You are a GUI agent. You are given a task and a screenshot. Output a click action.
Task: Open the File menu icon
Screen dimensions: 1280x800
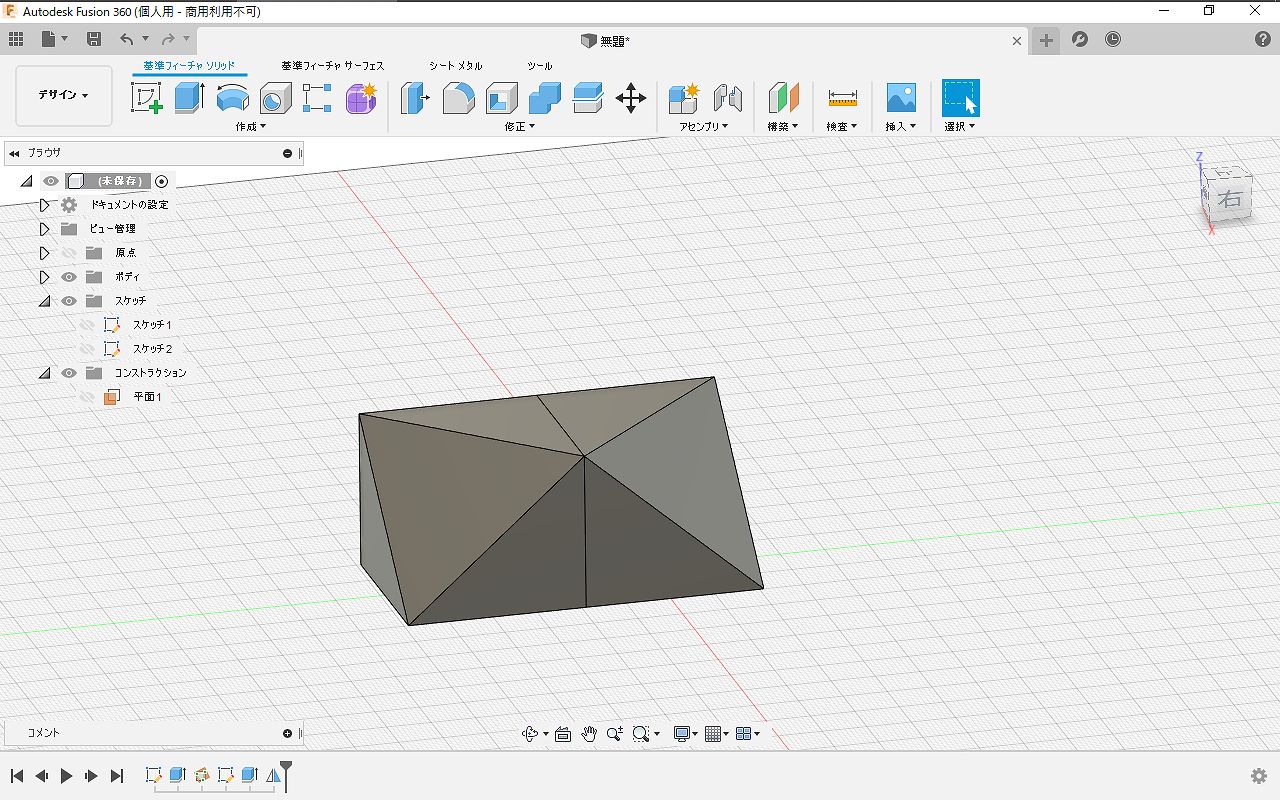[49, 39]
